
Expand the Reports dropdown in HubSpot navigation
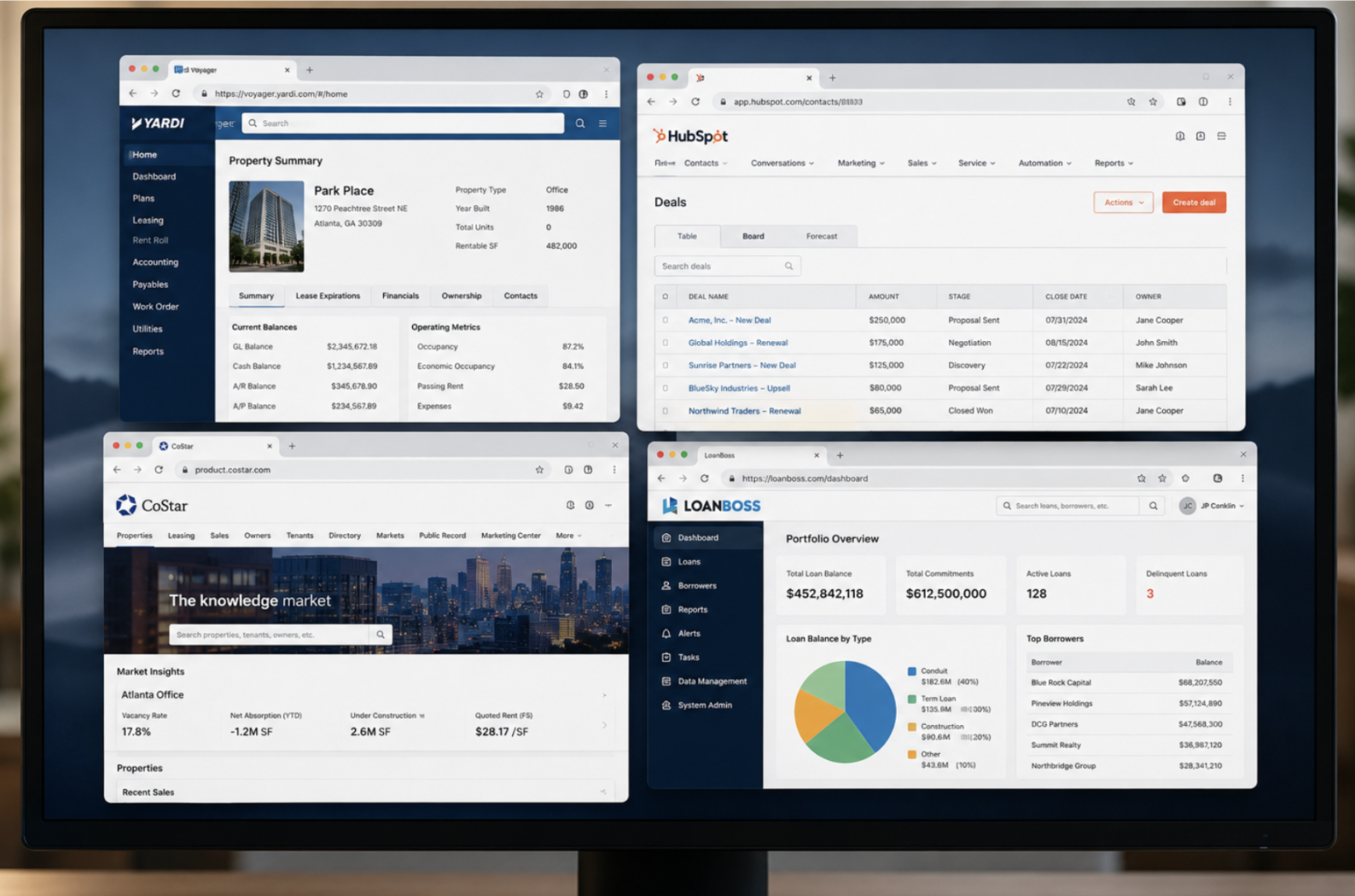1114,163
